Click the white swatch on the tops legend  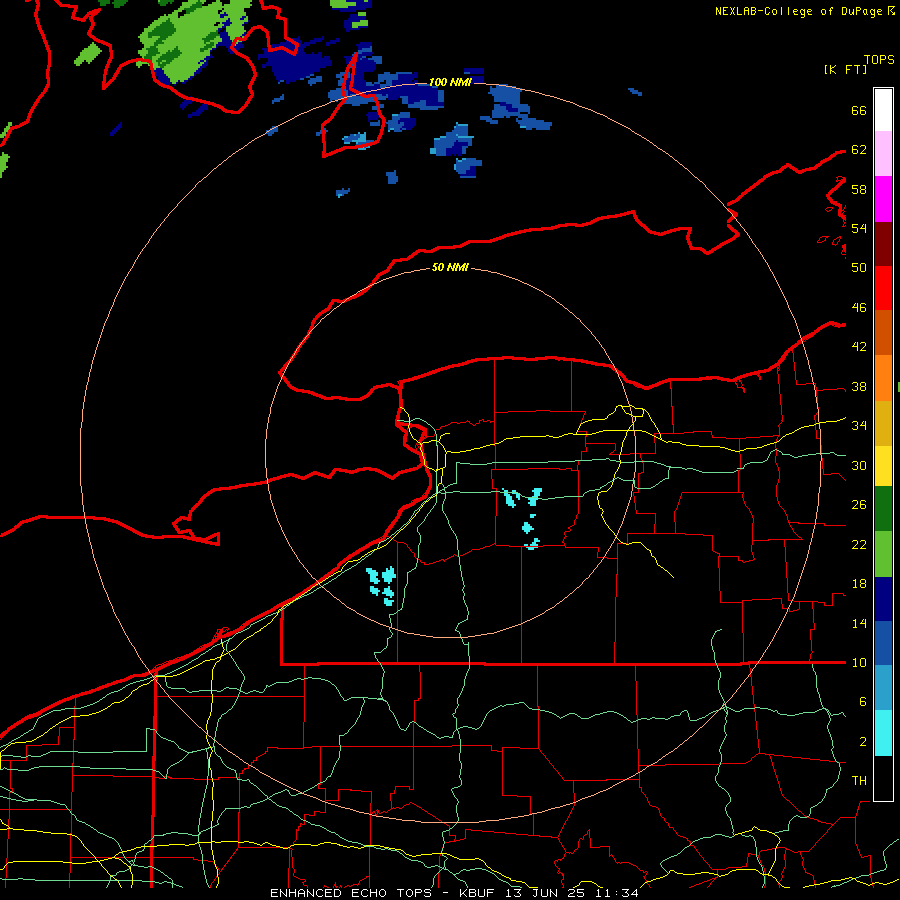click(883, 110)
